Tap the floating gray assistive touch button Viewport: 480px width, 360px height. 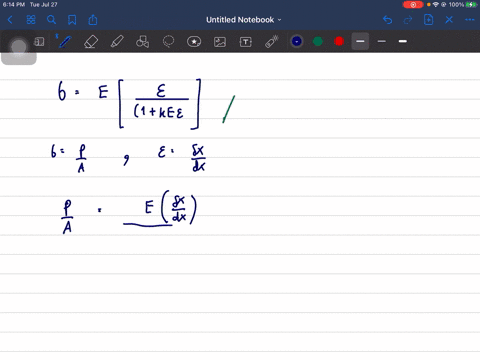19,48
